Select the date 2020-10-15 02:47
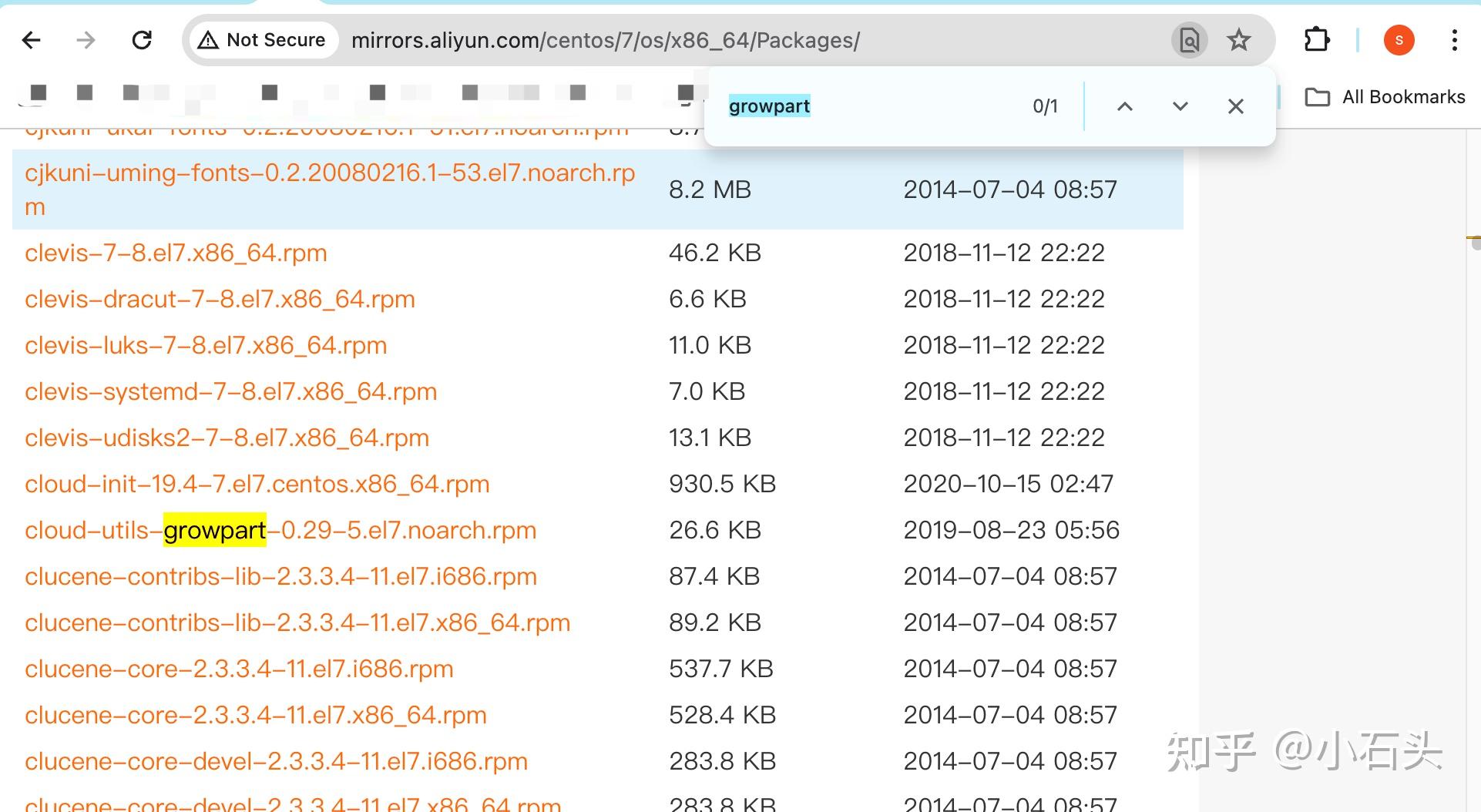1481x812 pixels. click(x=1008, y=484)
